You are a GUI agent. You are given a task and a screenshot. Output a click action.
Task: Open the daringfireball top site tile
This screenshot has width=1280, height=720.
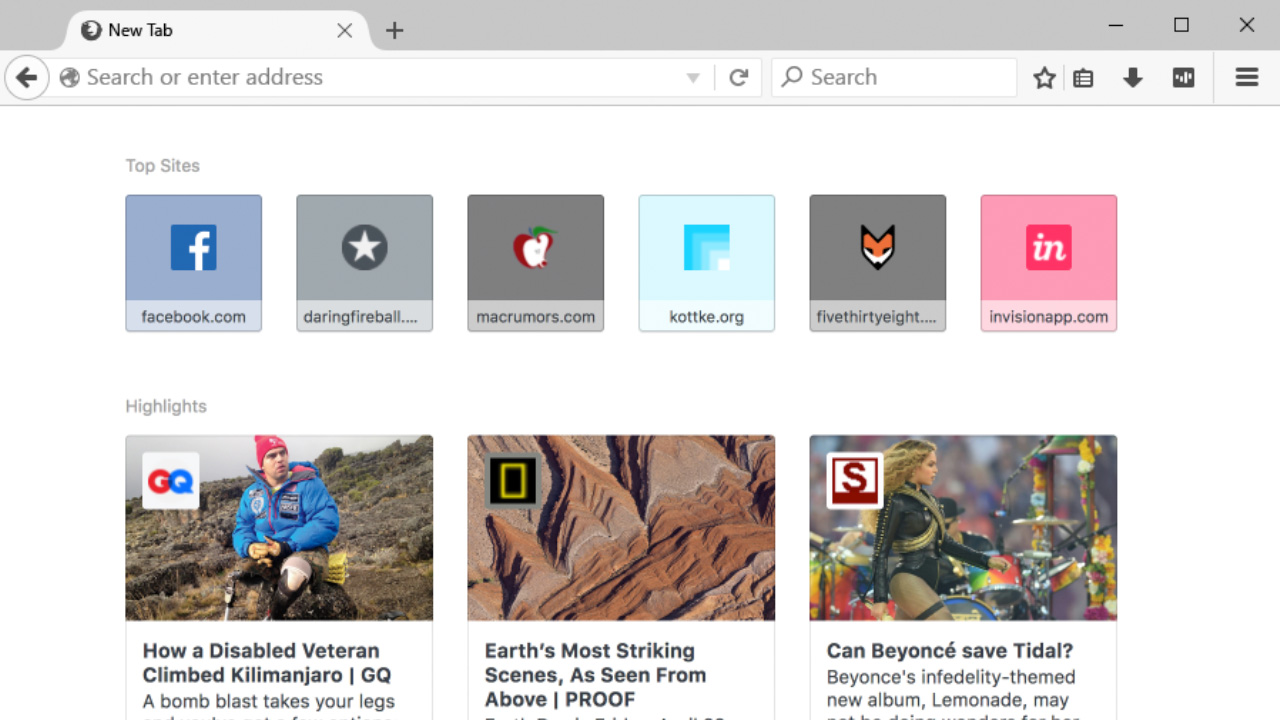click(365, 263)
